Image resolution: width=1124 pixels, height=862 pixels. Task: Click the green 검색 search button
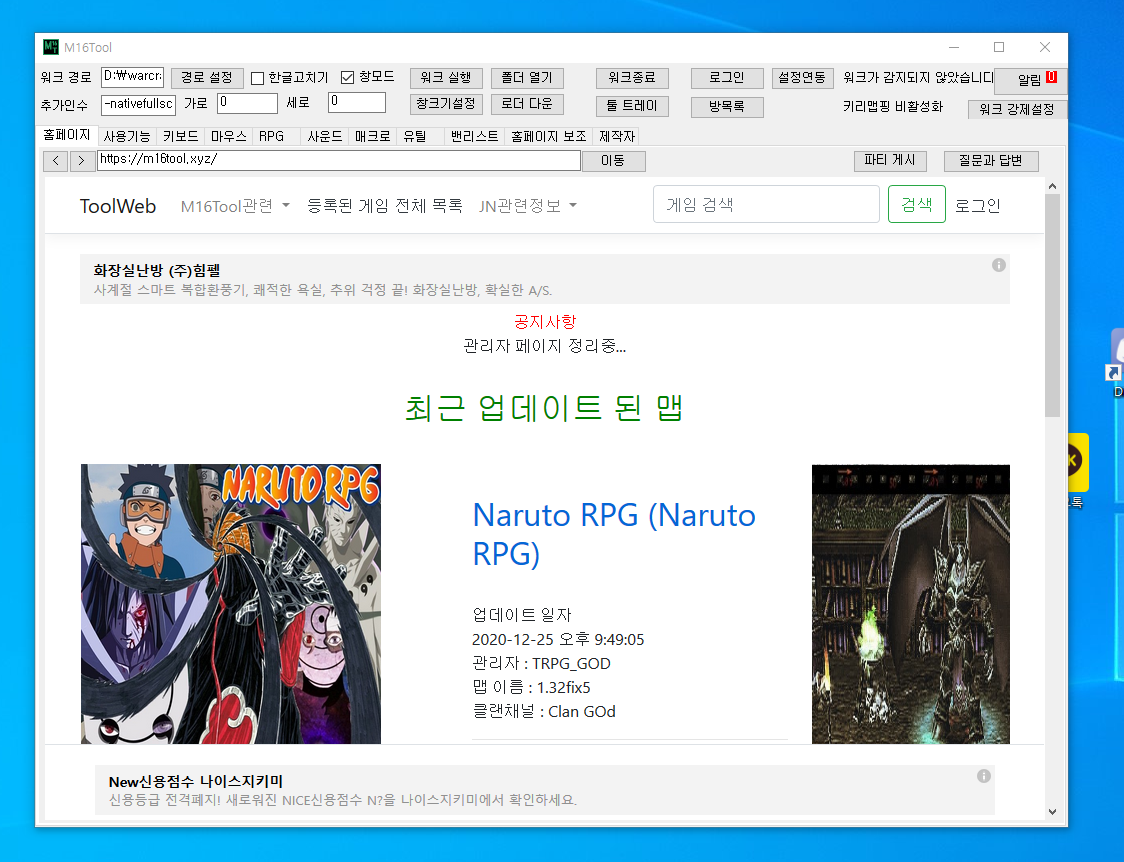pos(917,204)
